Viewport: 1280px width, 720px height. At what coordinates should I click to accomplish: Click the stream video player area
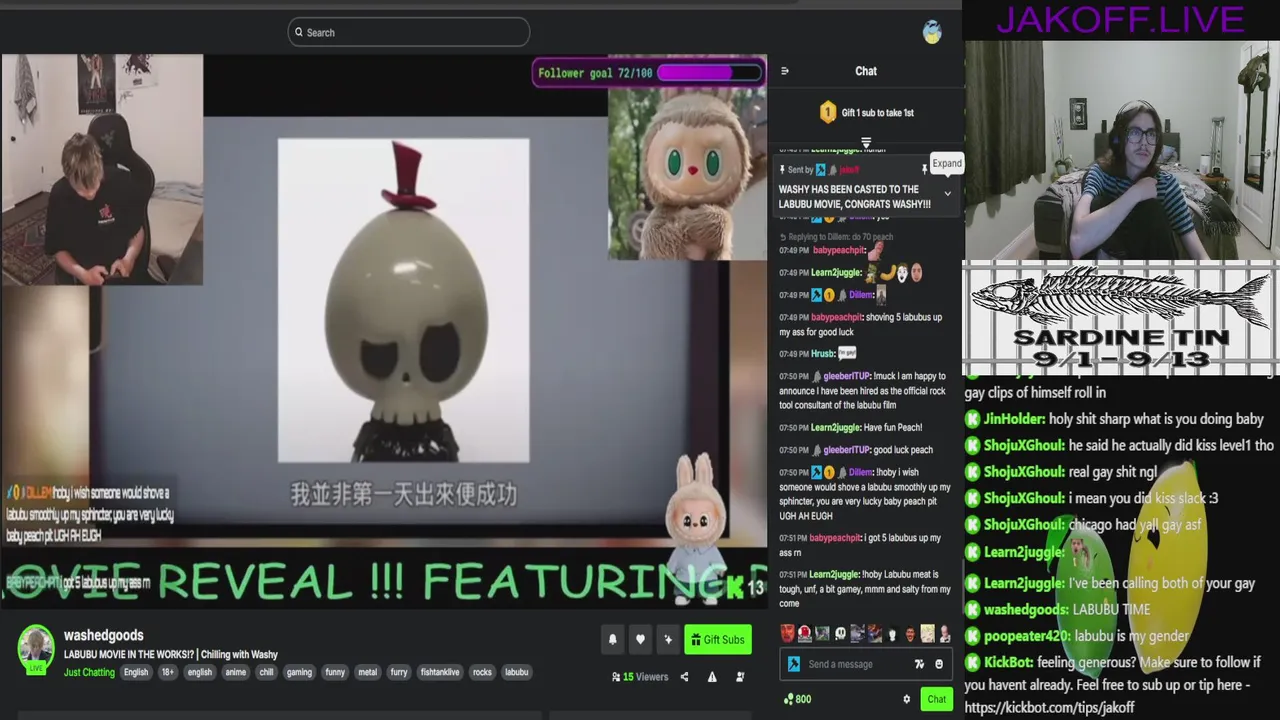coord(384,330)
